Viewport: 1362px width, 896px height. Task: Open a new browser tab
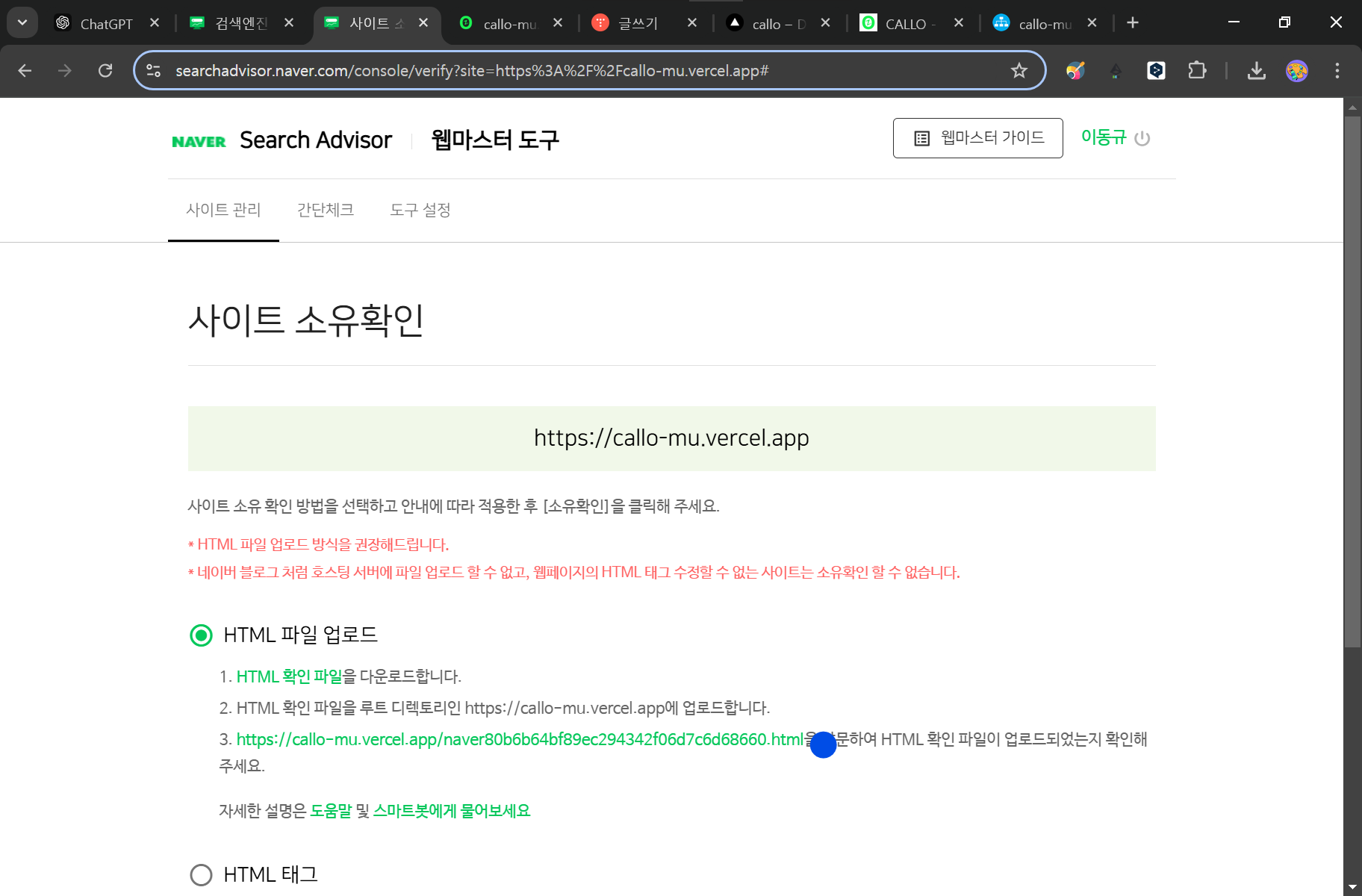point(1133,23)
